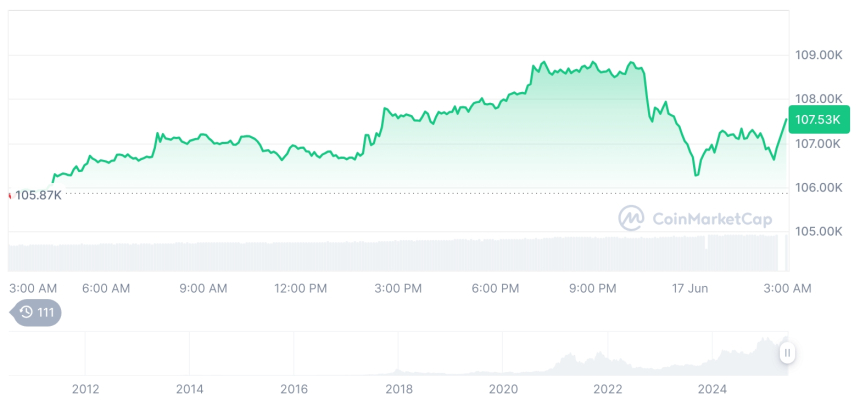Image resolution: width=860 pixels, height=401 pixels.
Task: Jump to 2024 in the overview timeline
Action: (712, 388)
